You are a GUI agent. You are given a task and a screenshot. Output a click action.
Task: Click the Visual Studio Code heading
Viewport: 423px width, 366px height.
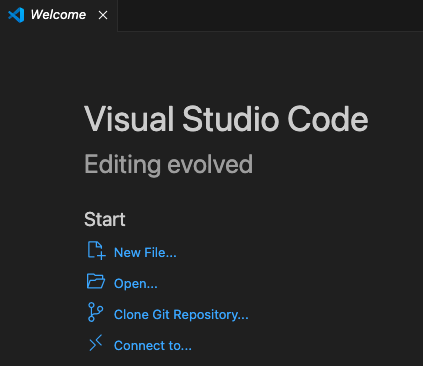coord(226,119)
